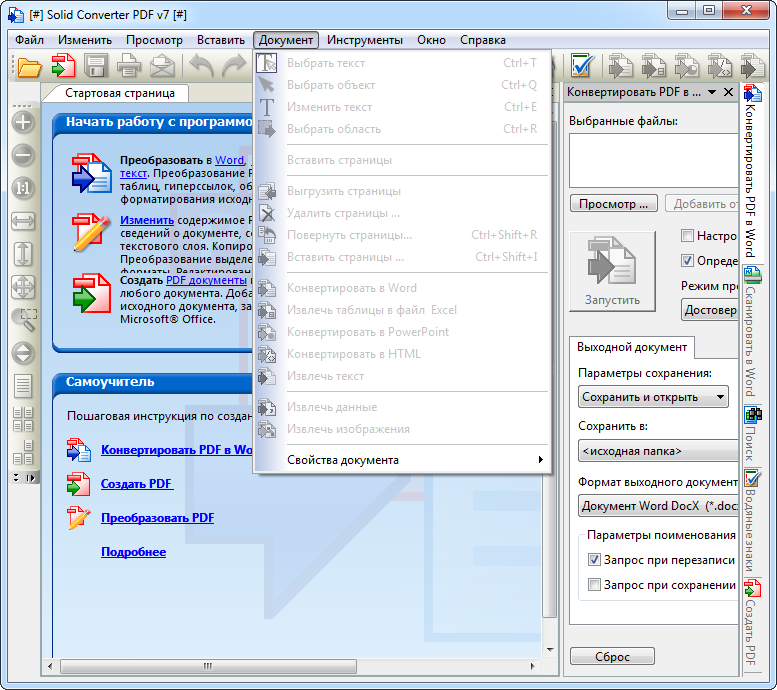The width and height of the screenshot is (777, 690).
Task: Select the 1:1 actual size icon
Action: (23, 188)
